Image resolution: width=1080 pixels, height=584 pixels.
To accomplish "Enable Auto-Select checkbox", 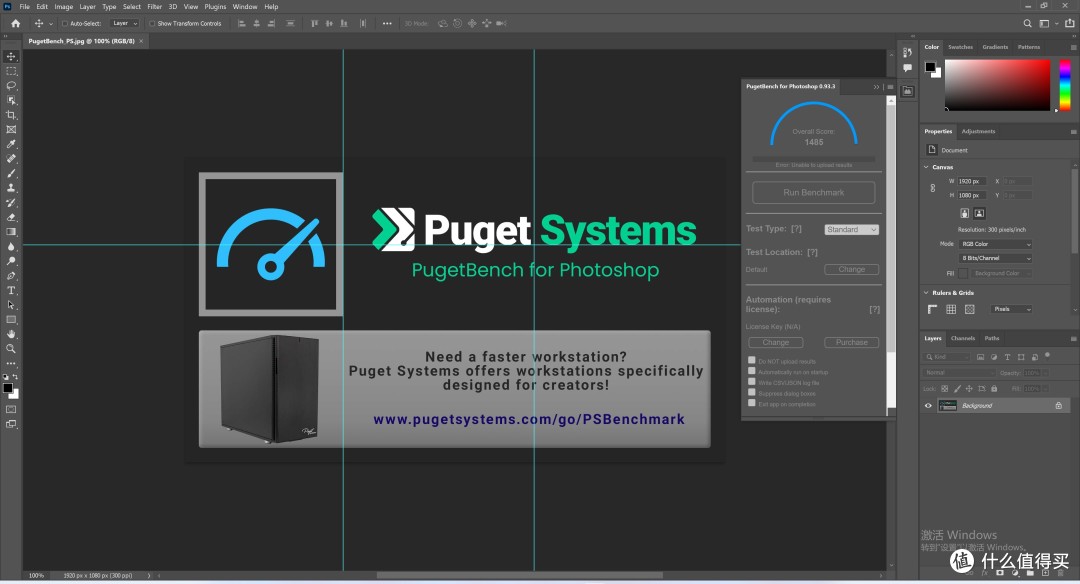I will 65,23.
